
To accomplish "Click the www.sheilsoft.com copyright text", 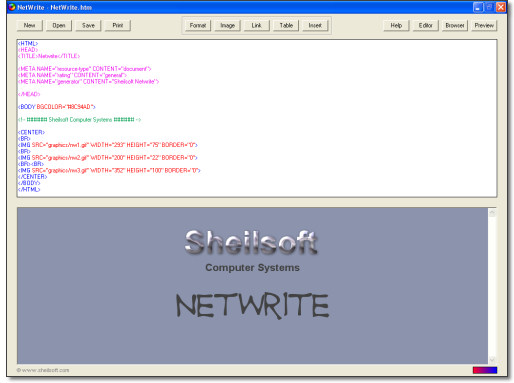I will point(43,370).
